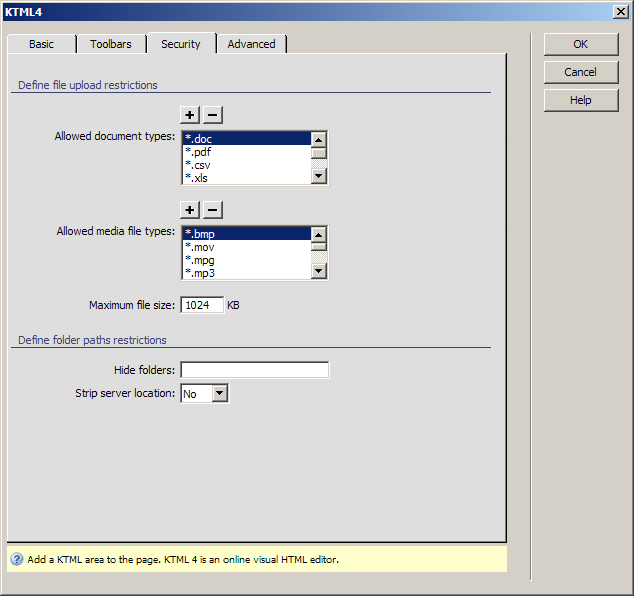Select *.doc in document types list
Viewport: 634px width, 596px height.
(x=247, y=139)
